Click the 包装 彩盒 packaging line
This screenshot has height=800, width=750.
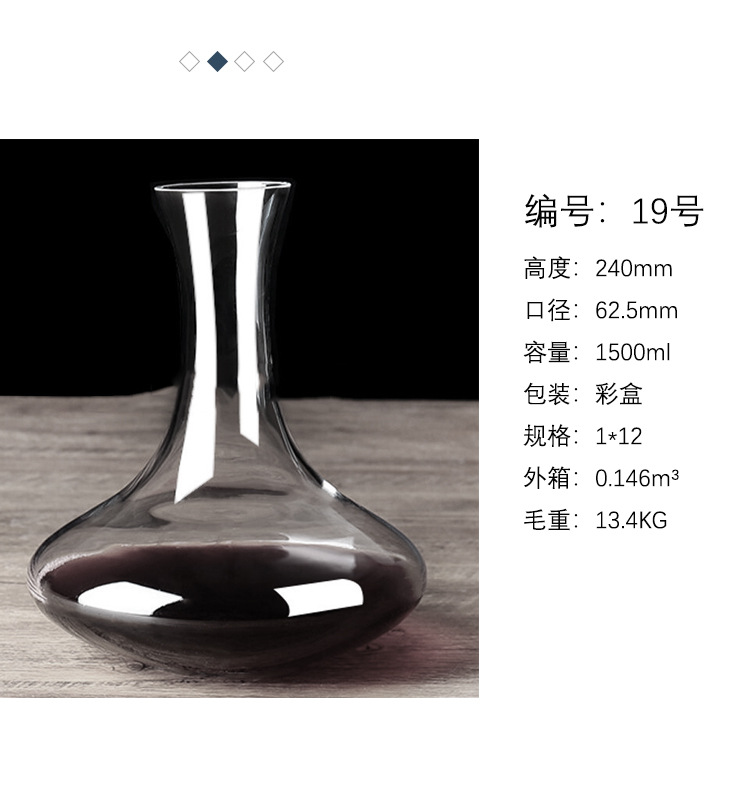click(x=583, y=394)
